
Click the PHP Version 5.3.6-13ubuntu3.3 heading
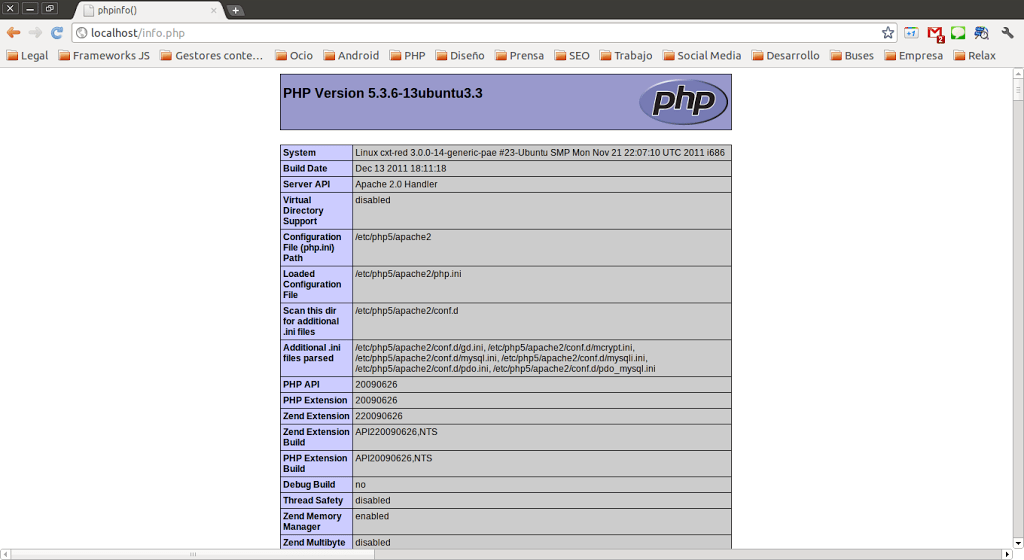pyautogui.click(x=383, y=93)
